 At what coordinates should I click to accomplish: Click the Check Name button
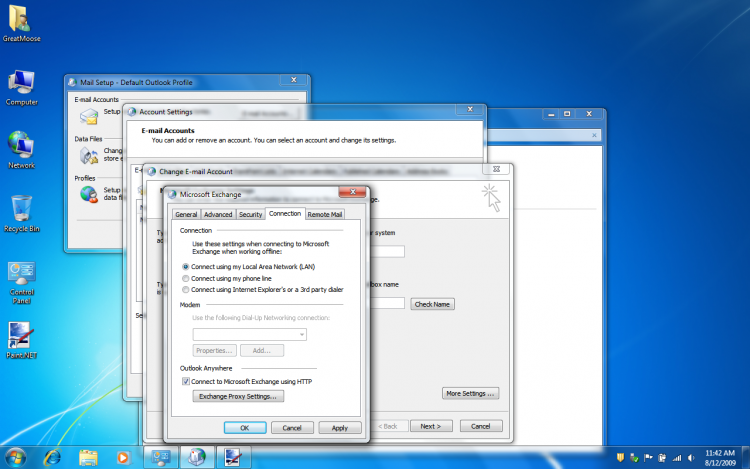[432, 304]
